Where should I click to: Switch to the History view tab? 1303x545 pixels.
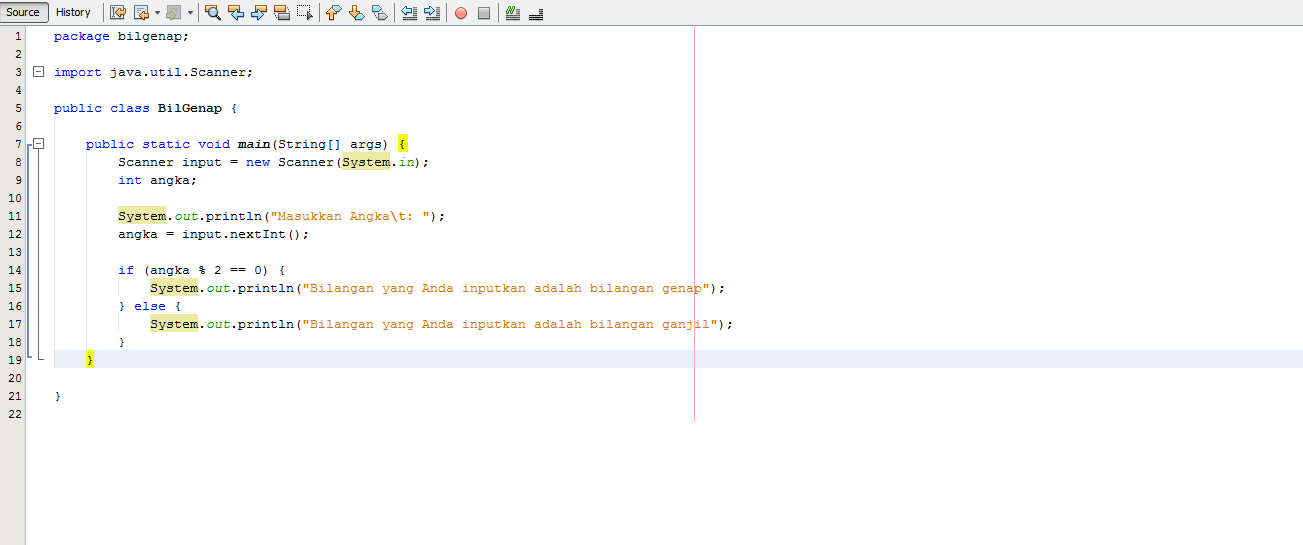click(x=73, y=12)
